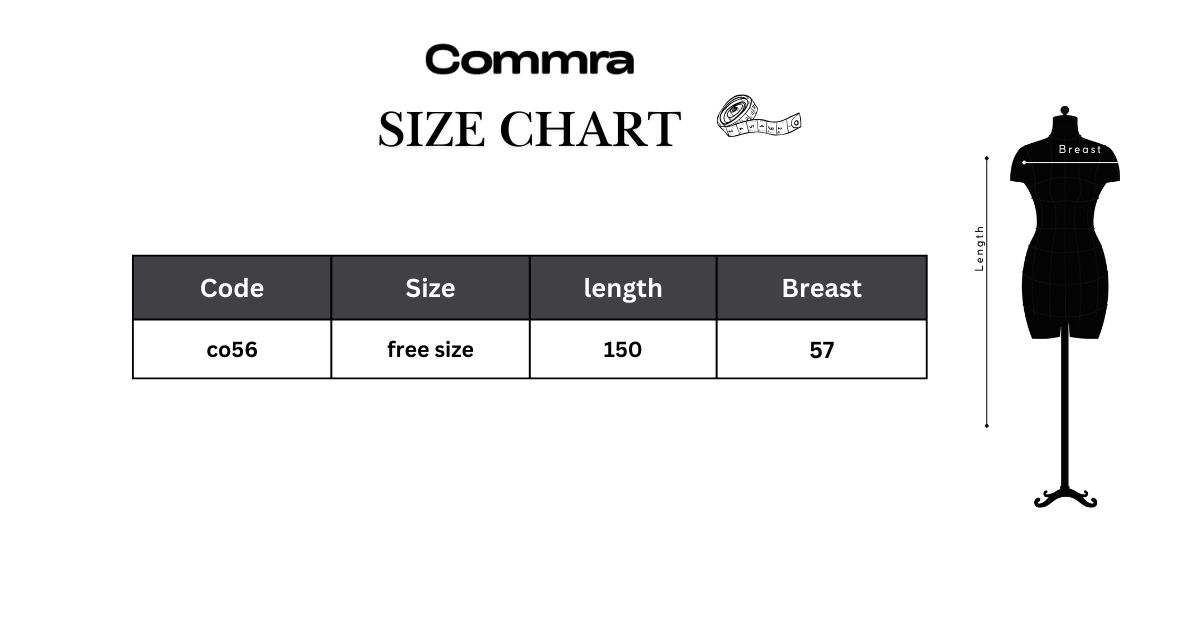Screen dimensions: 1200x630
Task: Click the mannequin neck knob
Action: point(1065,111)
